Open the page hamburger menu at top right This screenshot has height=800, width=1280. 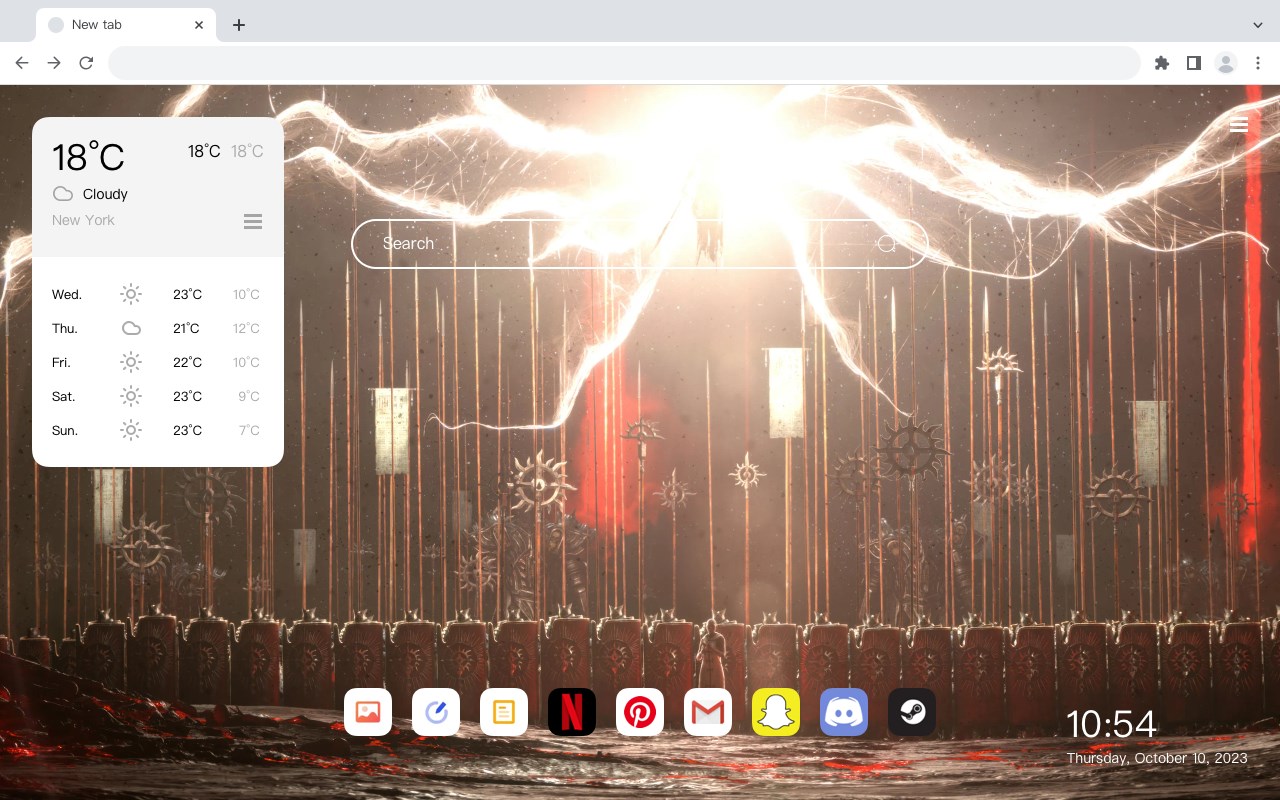coord(1239,125)
